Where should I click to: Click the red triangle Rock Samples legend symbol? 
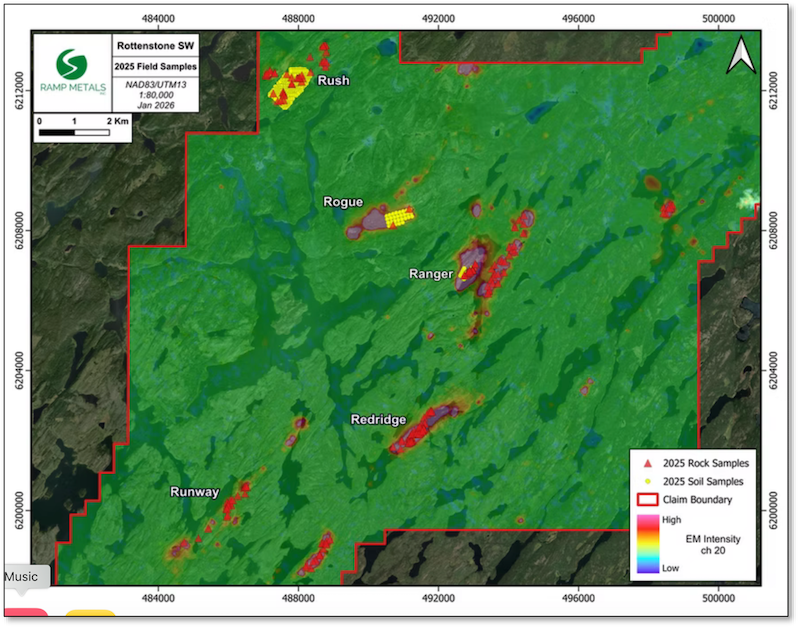(x=647, y=464)
